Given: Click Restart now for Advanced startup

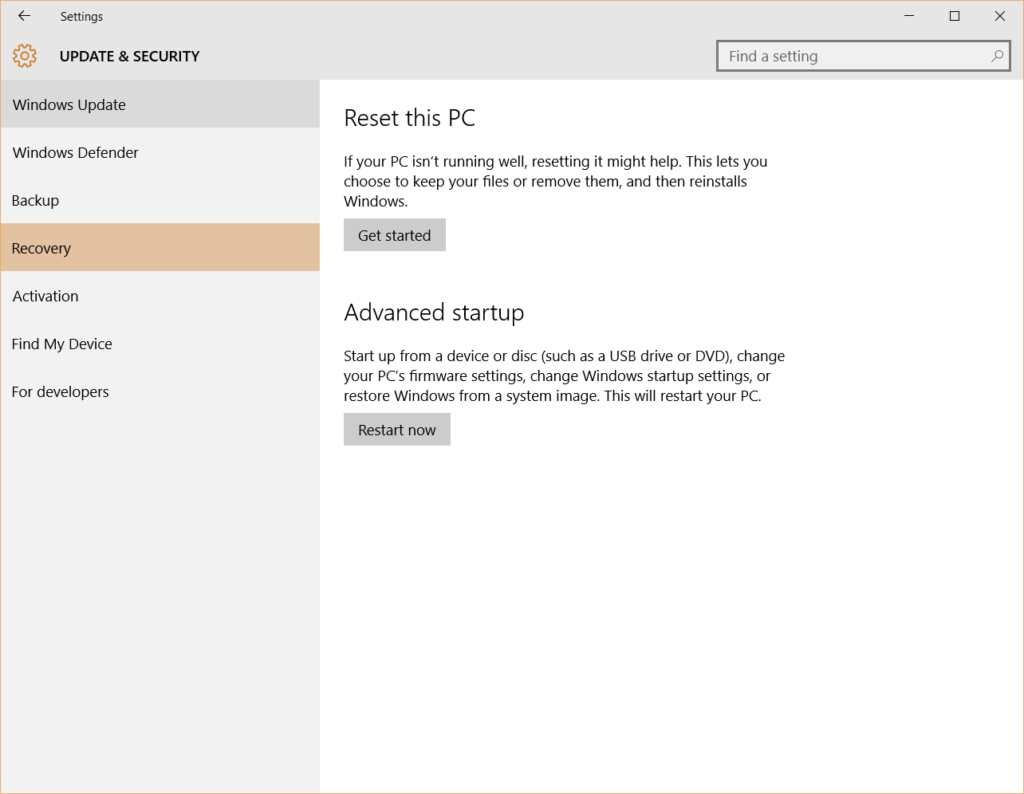Looking at the screenshot, I should pos(397,429).
